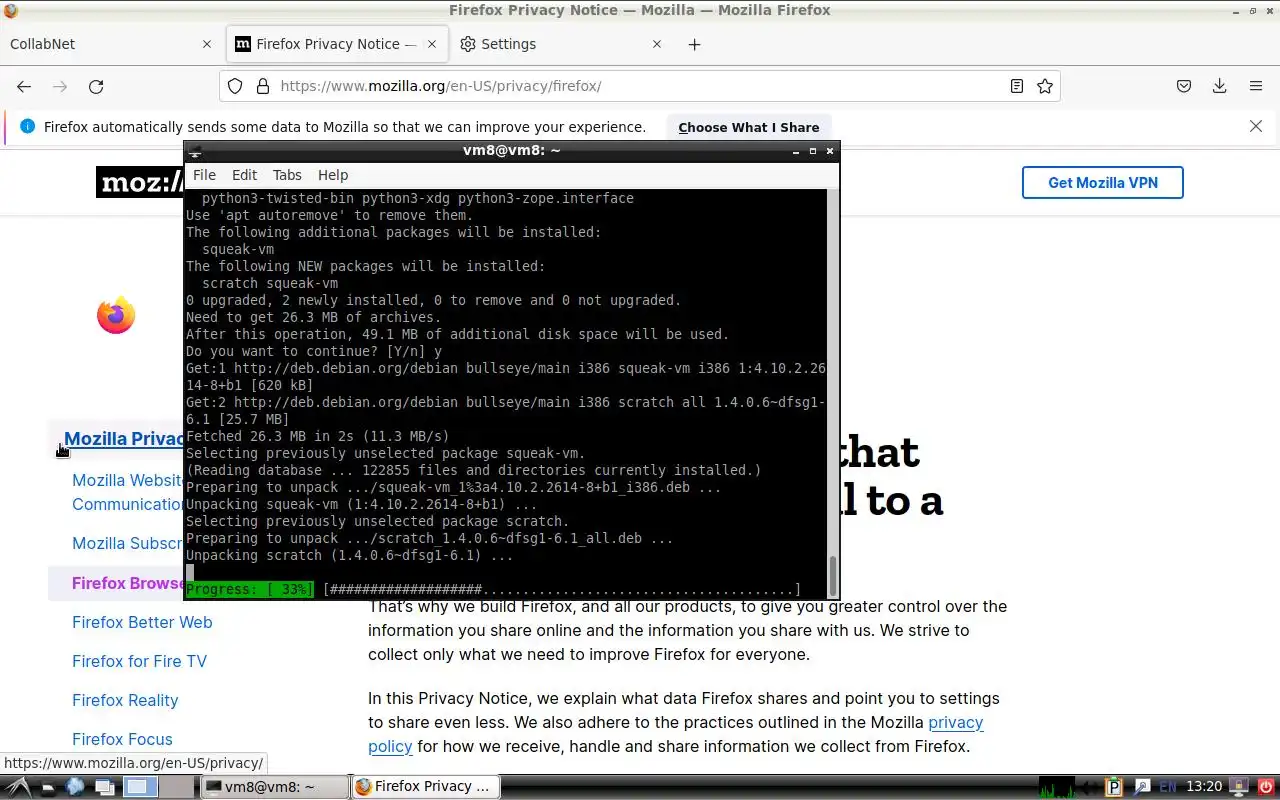Open the Mozilla Websites, Communications link
1280x800 pixels.
coord(128,492)
